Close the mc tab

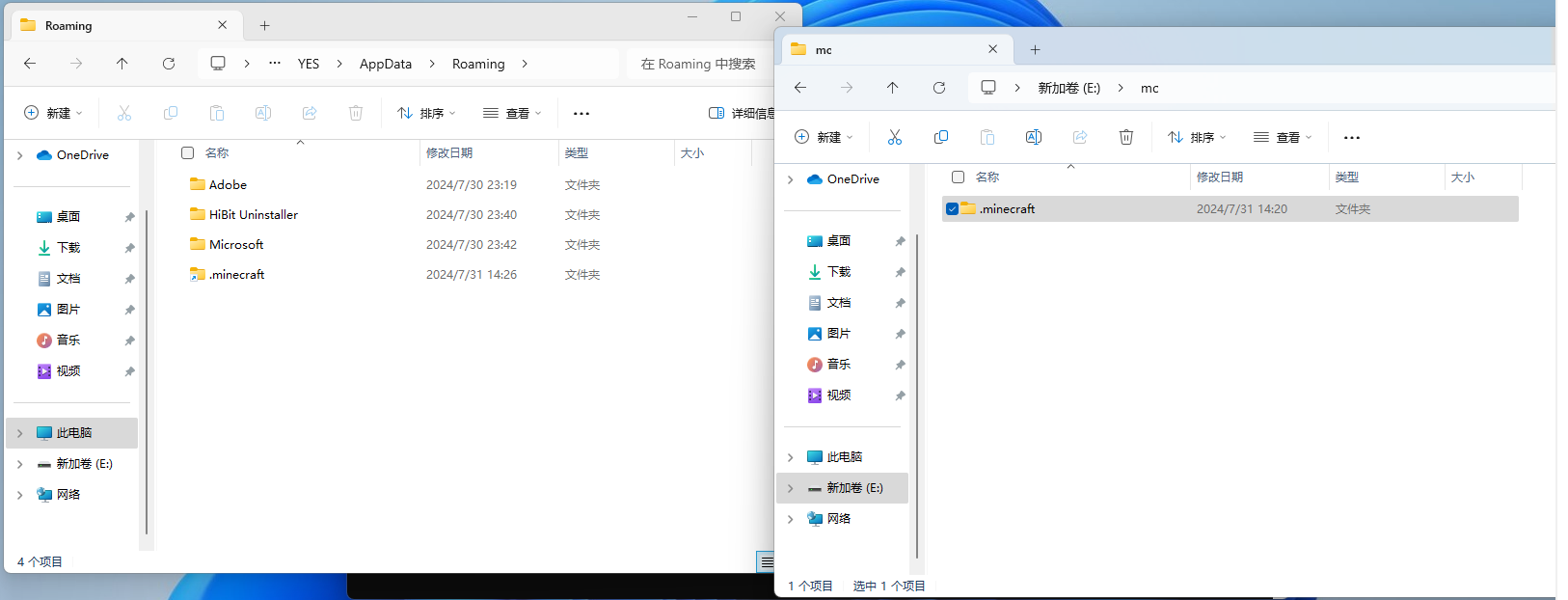tap(993, 50)
